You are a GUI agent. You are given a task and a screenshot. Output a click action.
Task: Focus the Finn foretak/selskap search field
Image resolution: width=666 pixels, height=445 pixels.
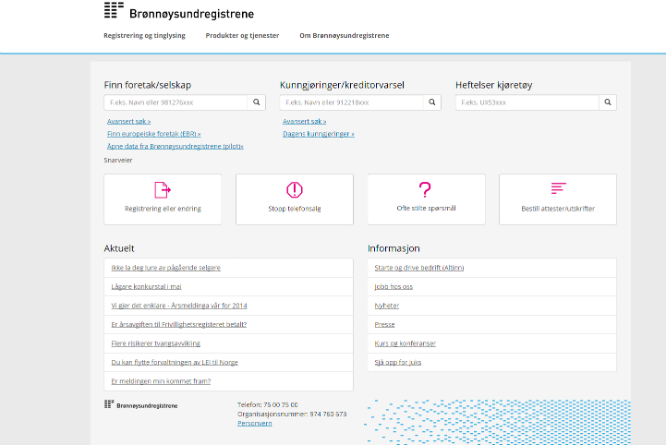176,102
